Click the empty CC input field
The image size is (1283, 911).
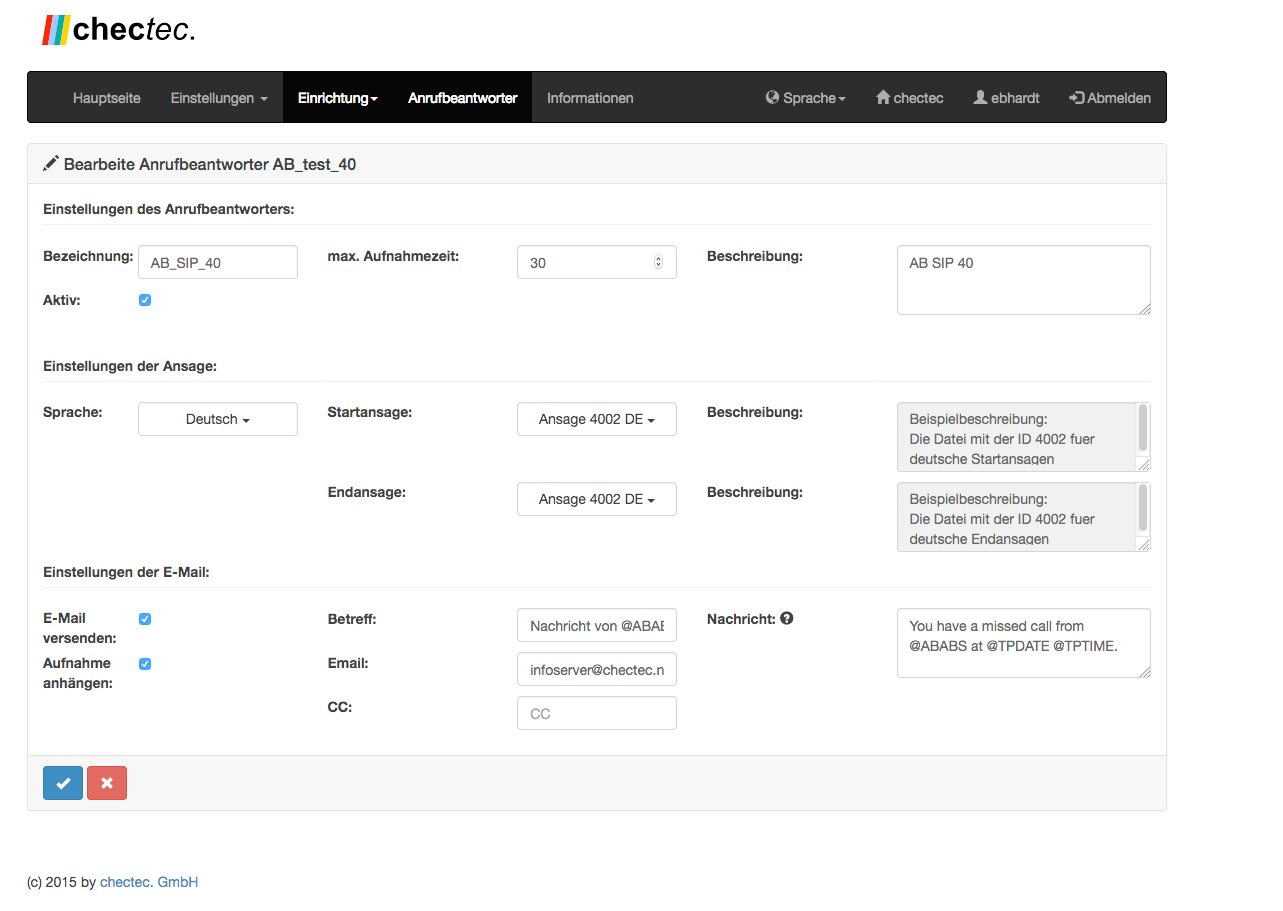(597, 713)
